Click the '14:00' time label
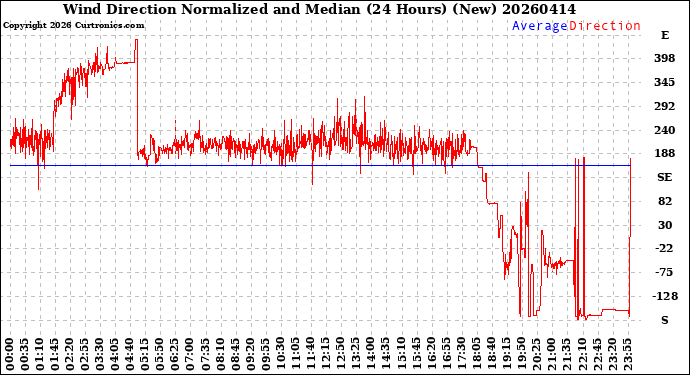 [371, 355]
